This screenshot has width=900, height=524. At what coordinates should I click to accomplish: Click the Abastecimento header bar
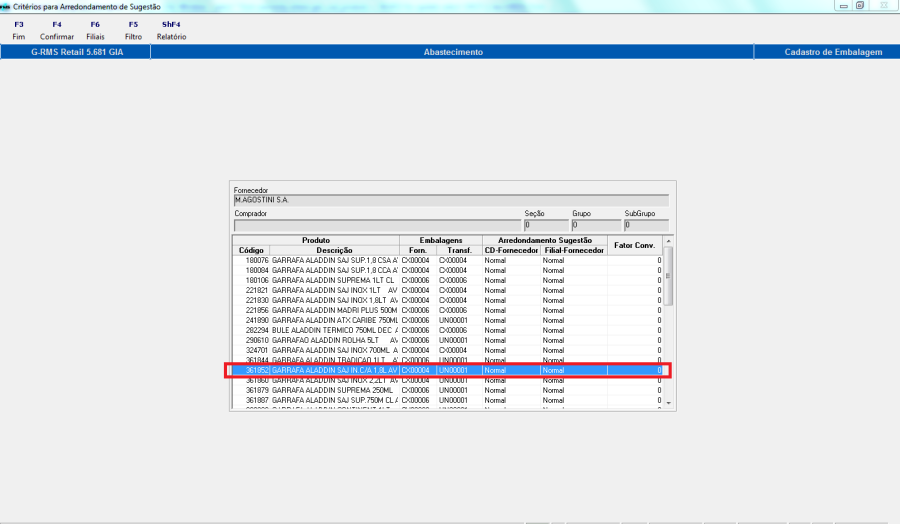[x=453, y=52]
